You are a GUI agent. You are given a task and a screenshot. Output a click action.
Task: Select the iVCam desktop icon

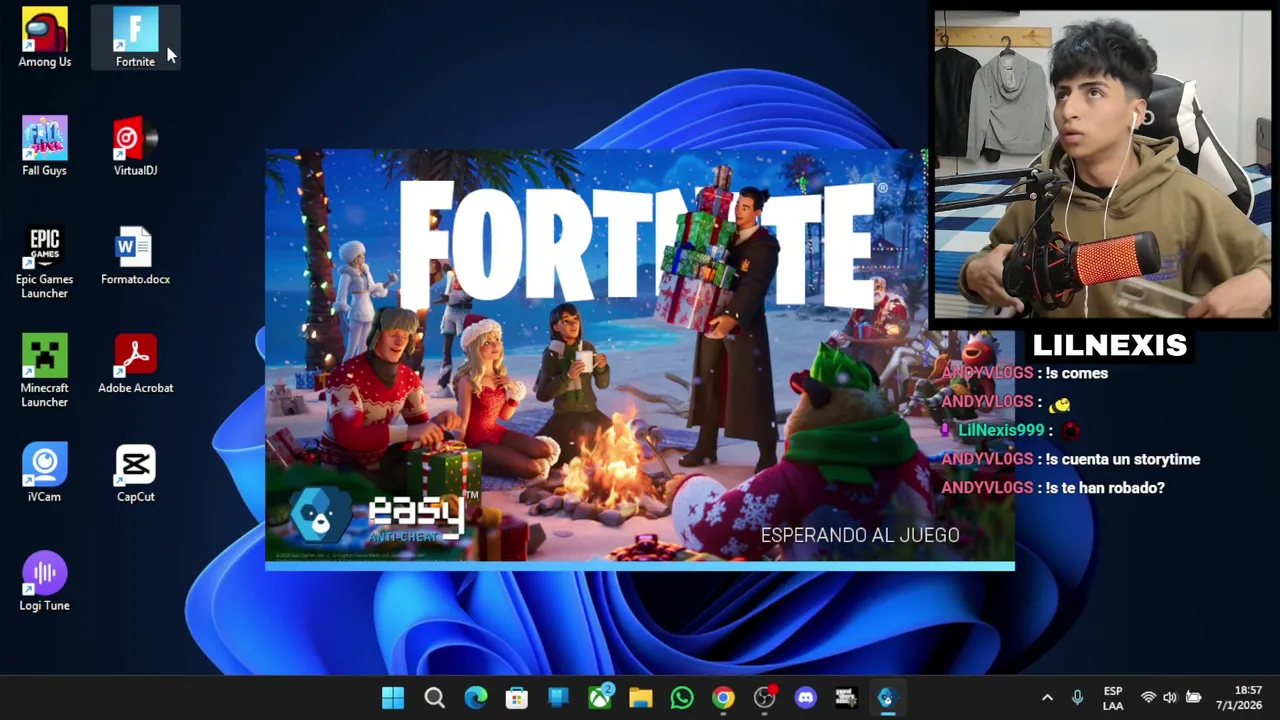(x=45, y=473)
